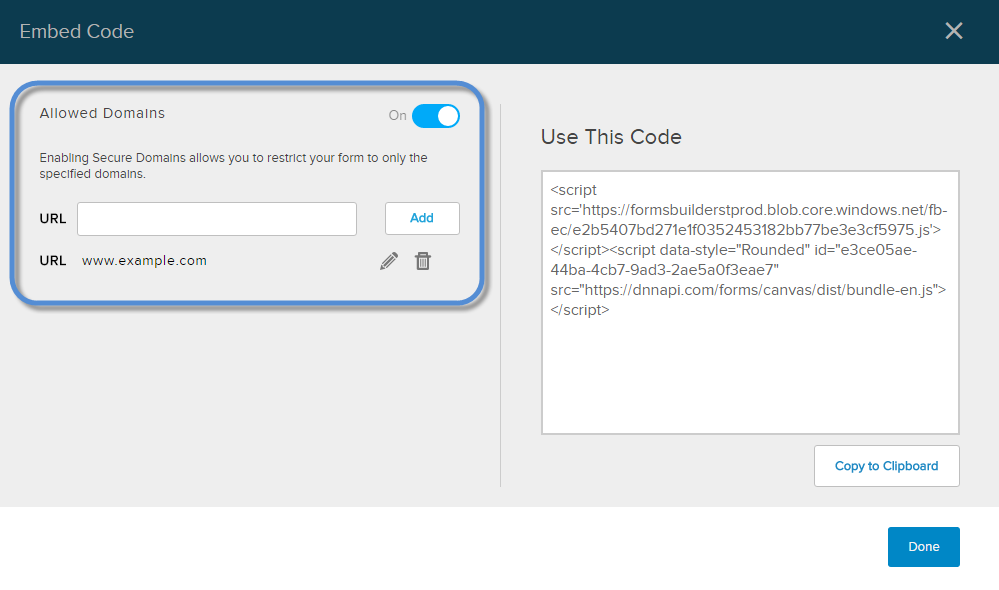The height and width of the screenshot is (590, 999).
Task: Focus the URL input field
Action: pyautogui.click(x=217, y=219)
